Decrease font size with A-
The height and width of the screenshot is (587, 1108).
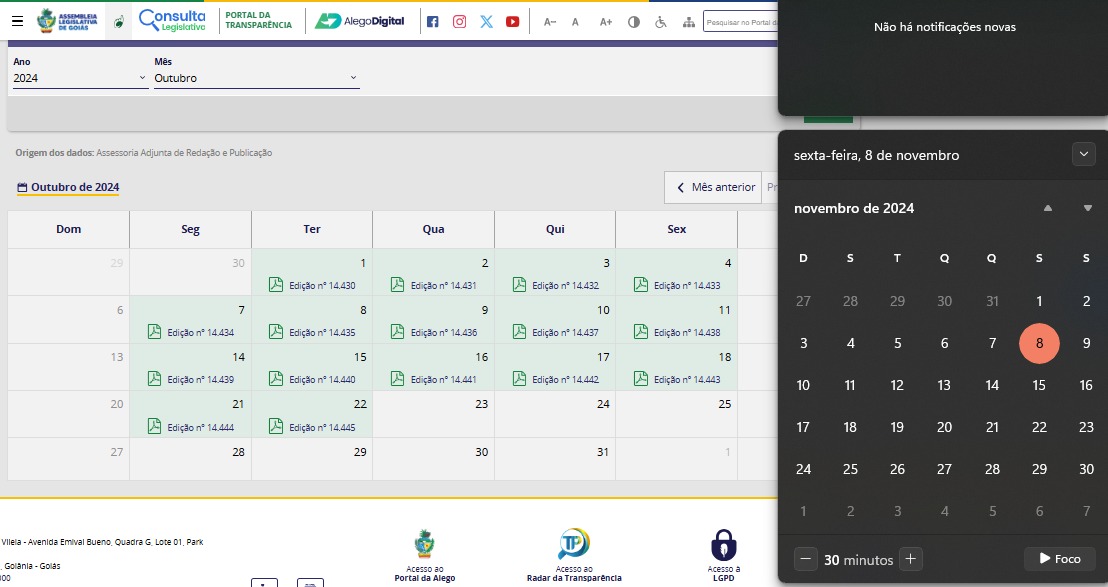point(549,21)
